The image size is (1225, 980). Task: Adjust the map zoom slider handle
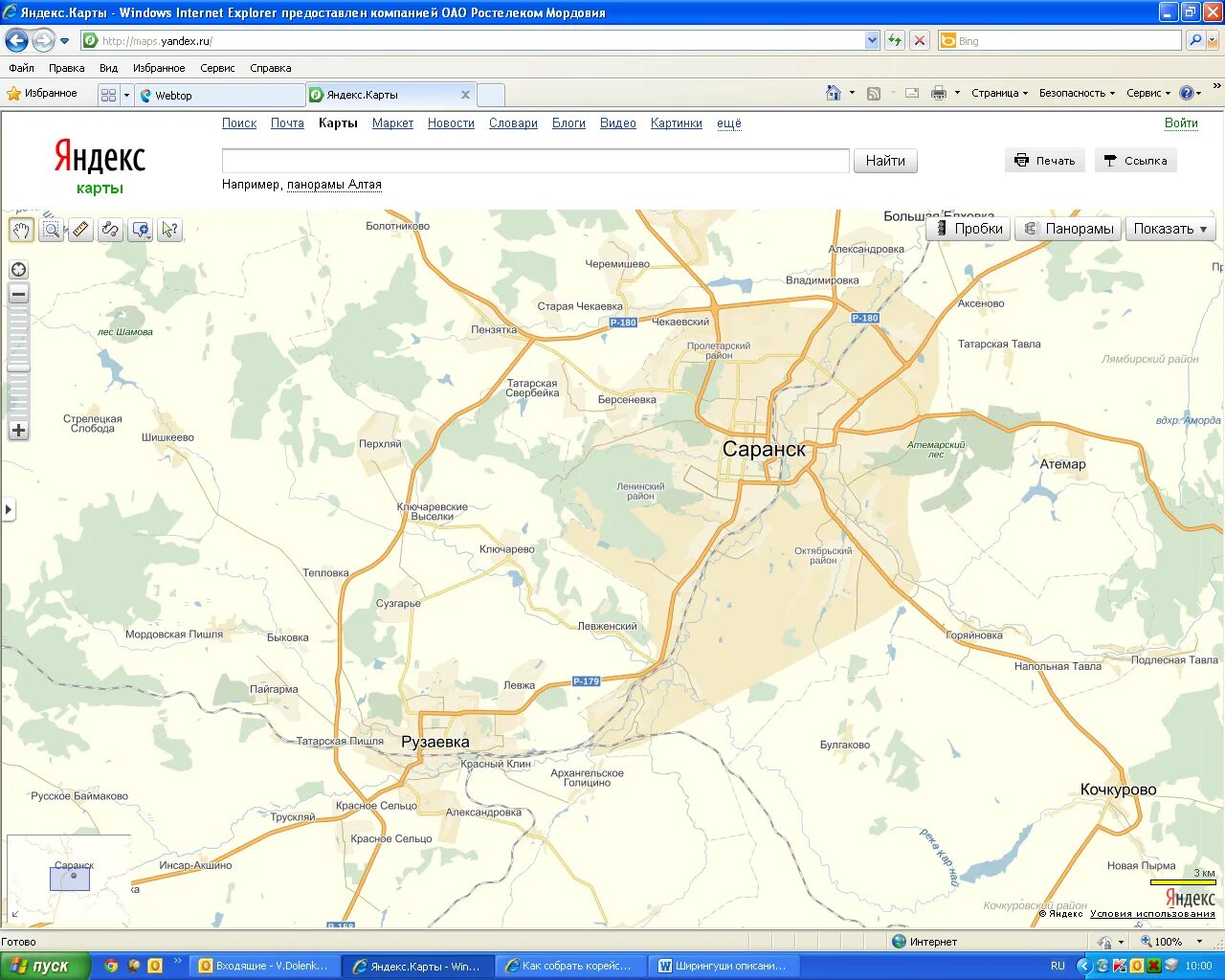tap(18, 367)
